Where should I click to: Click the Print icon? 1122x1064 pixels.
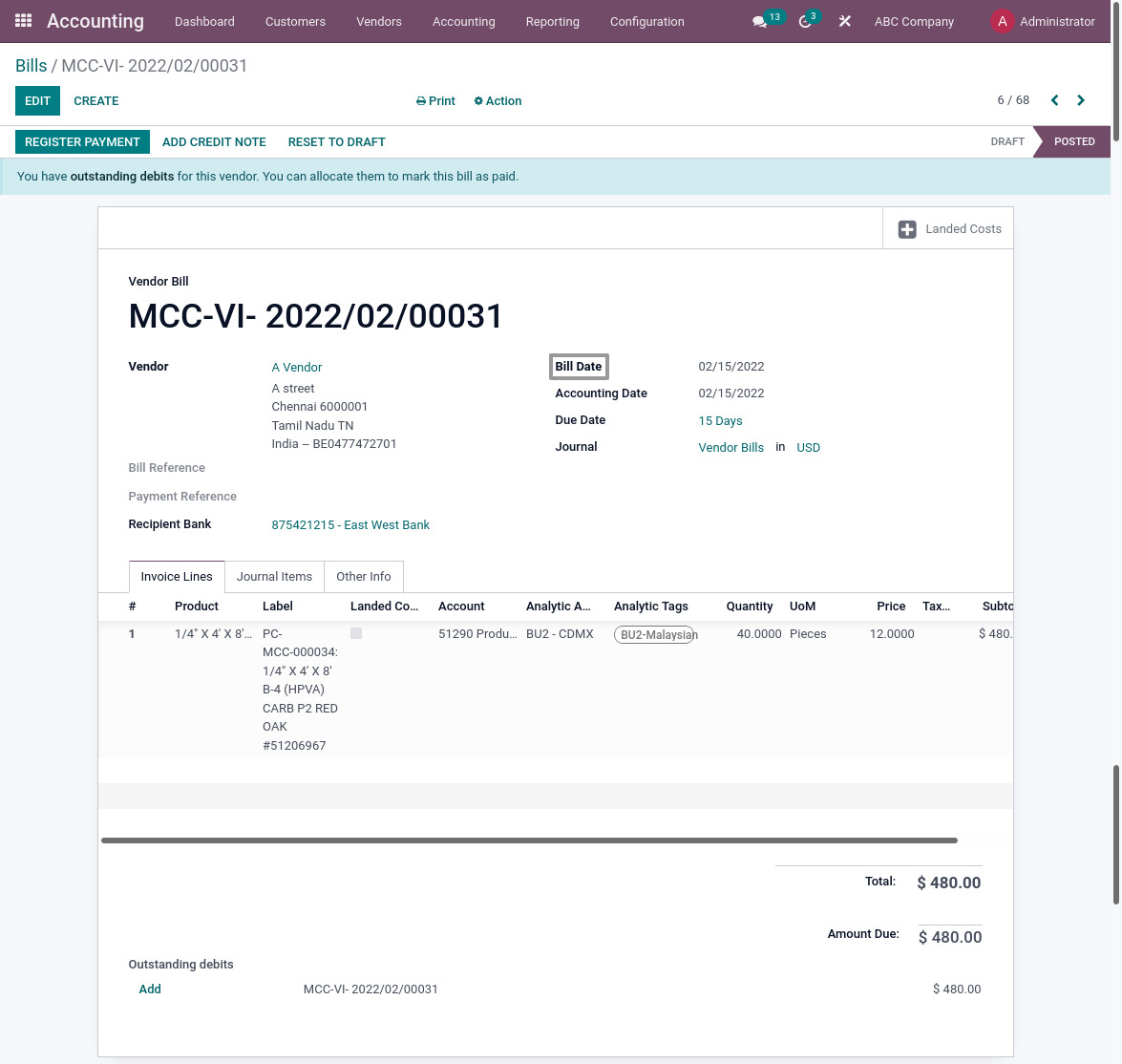[420, 100]
